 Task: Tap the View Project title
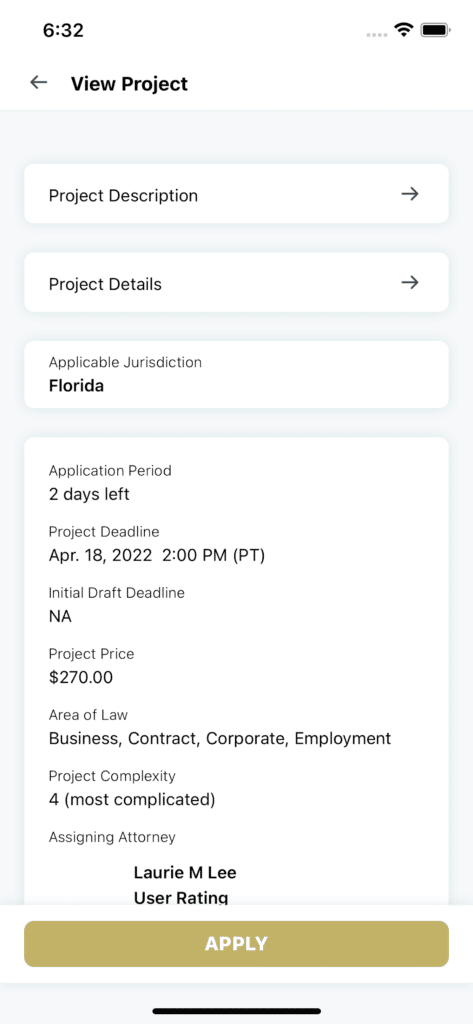pyautogui.click(x=129, y=84)
